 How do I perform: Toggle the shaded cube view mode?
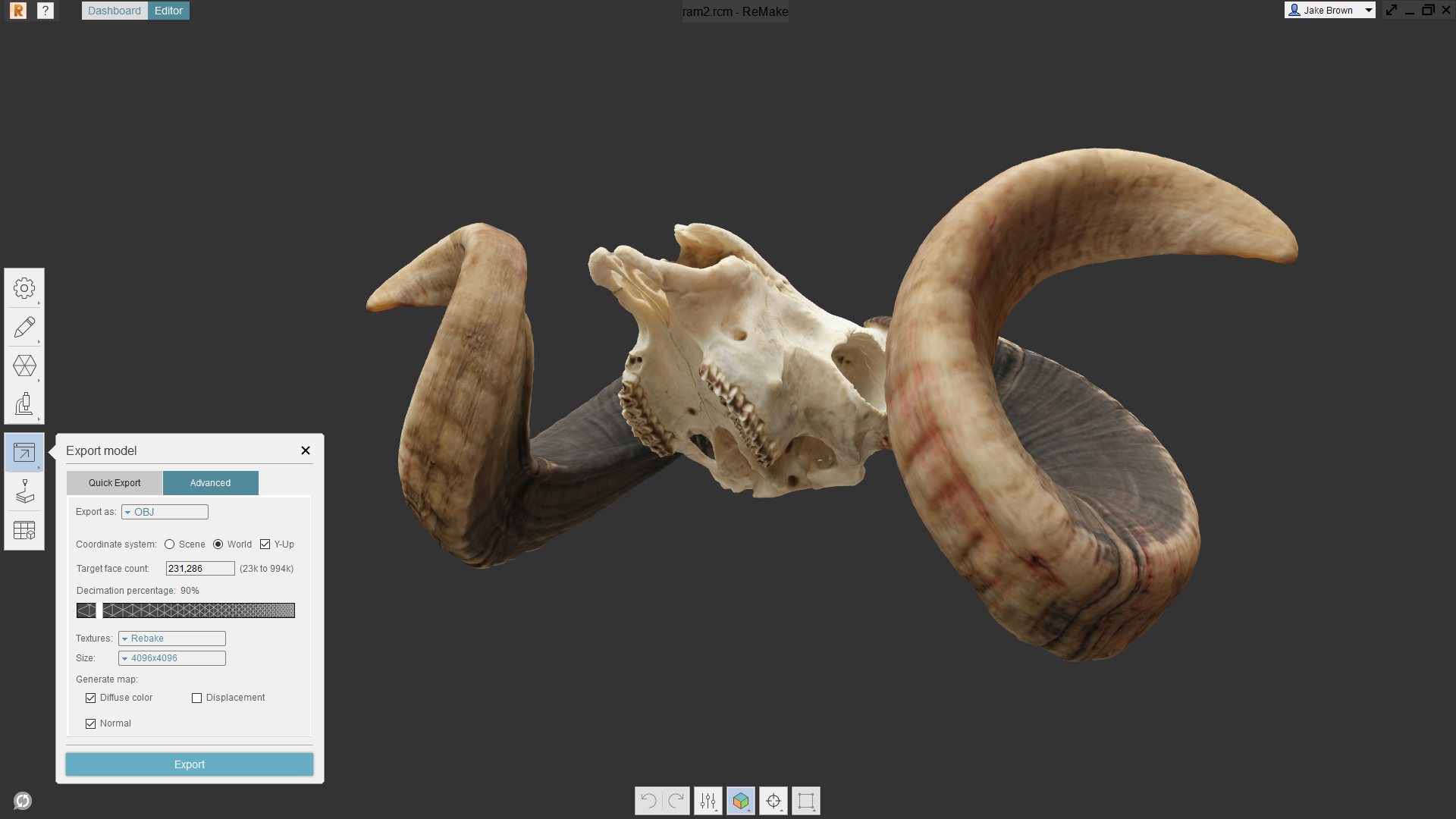[741, 800]
